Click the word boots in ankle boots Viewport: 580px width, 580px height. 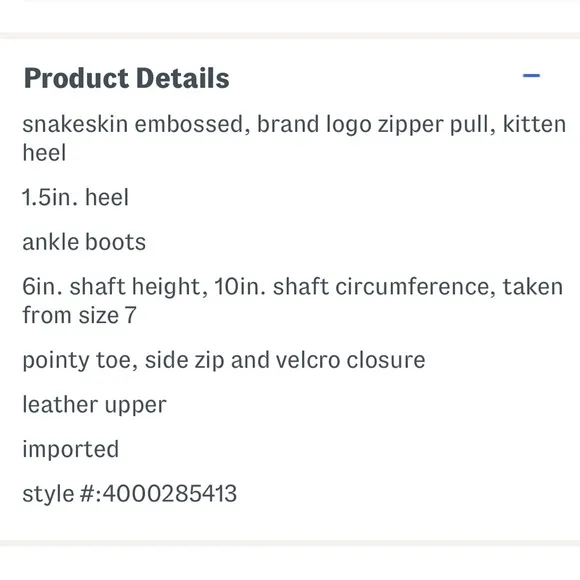pyautogui.click(x=115, y=242)
